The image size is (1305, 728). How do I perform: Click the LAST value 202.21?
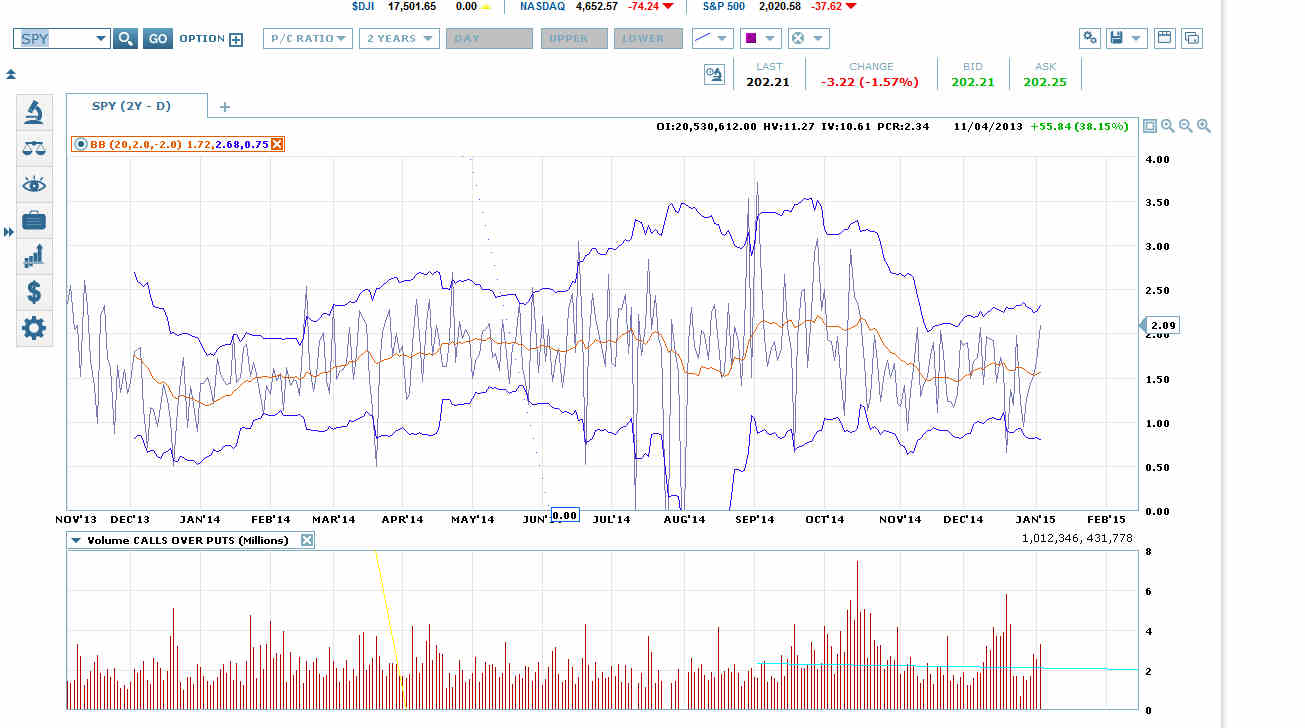click(x=768, y=82)
